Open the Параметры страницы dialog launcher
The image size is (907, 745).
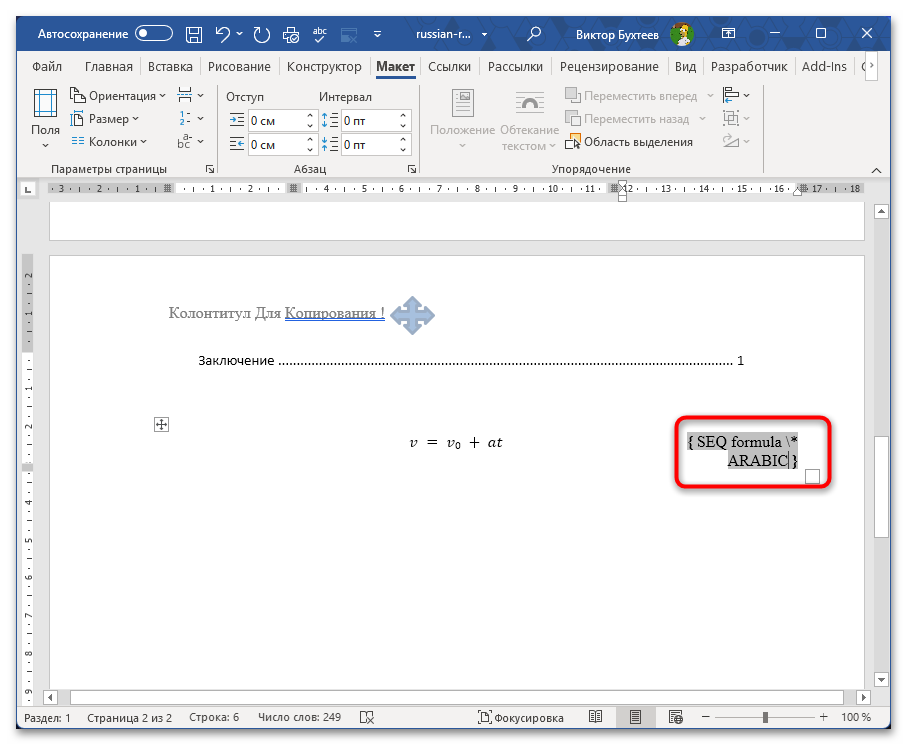click(210, 169)
